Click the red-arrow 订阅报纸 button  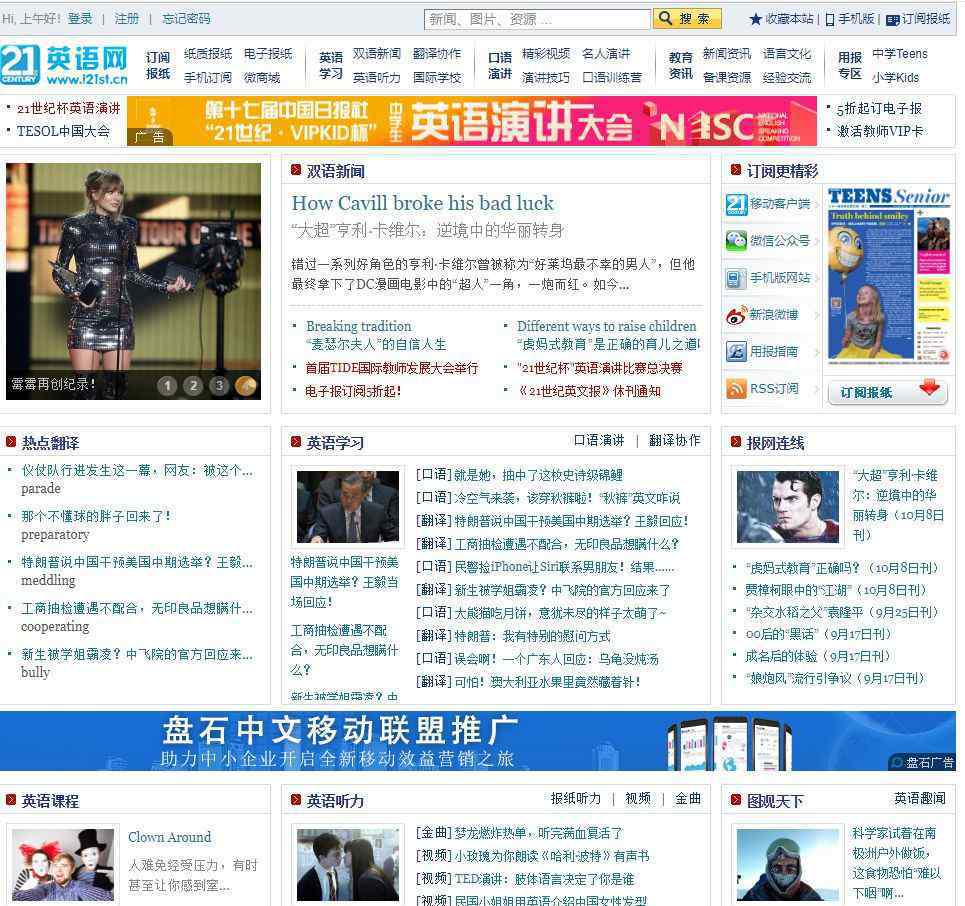[x=887, y=392]
